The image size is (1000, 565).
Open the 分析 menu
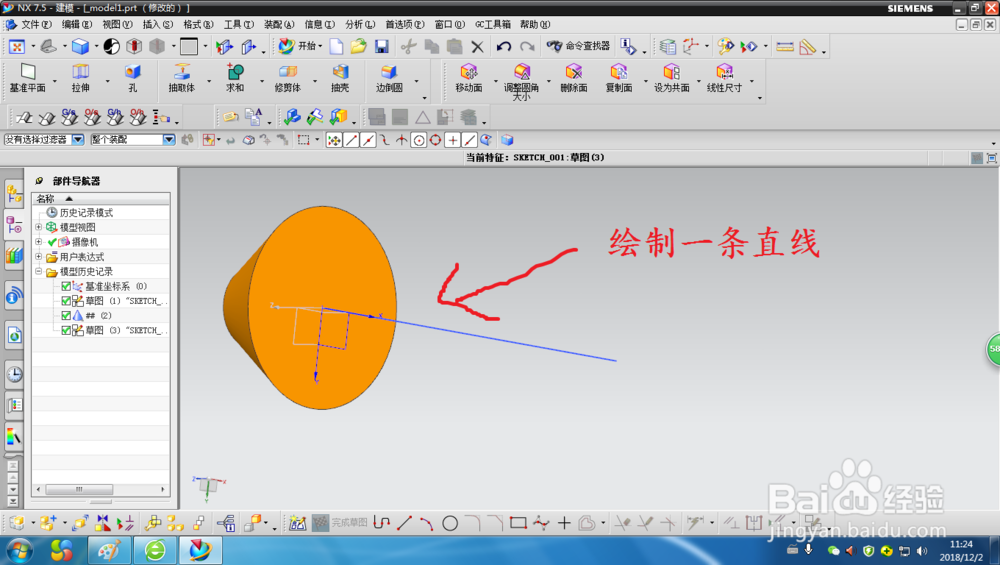(x=360, y=24)
